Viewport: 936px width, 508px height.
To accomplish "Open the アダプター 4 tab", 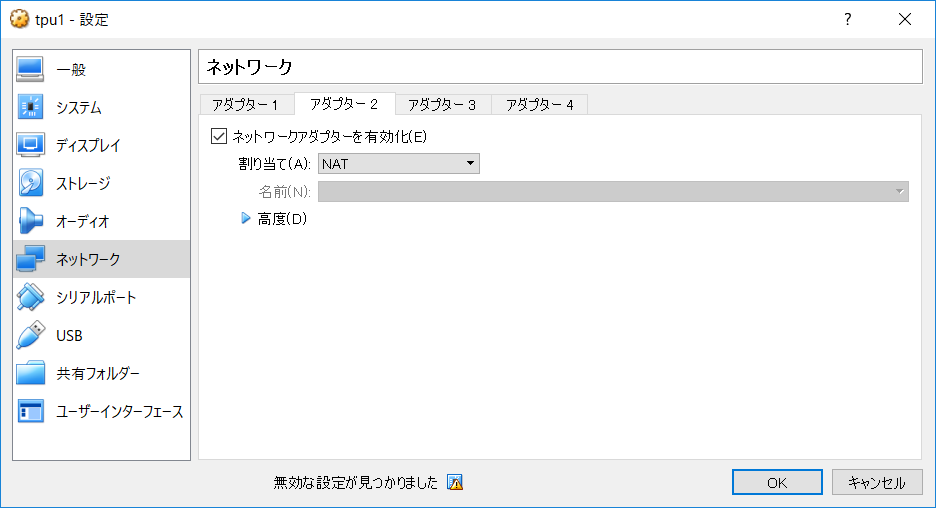I will (x=539, y=105).
